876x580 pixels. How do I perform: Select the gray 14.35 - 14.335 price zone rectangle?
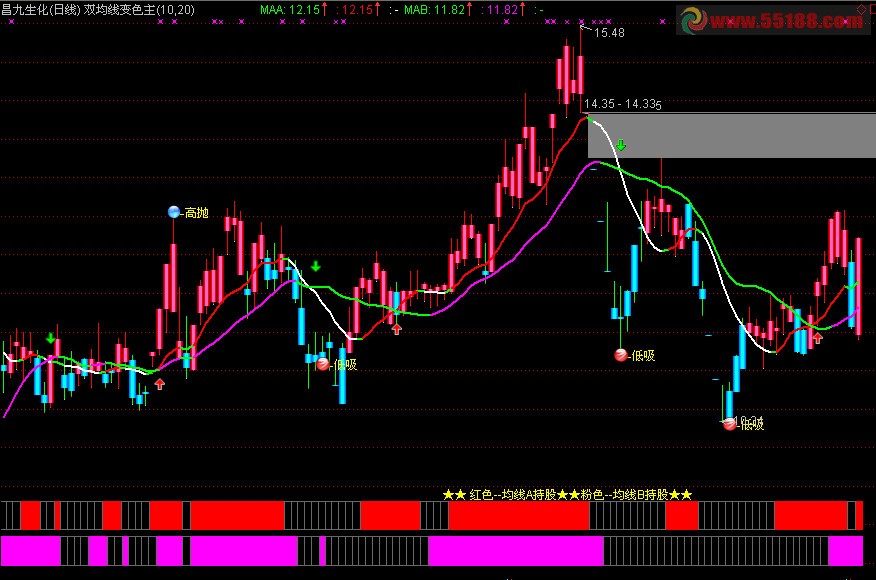point(732,136)
